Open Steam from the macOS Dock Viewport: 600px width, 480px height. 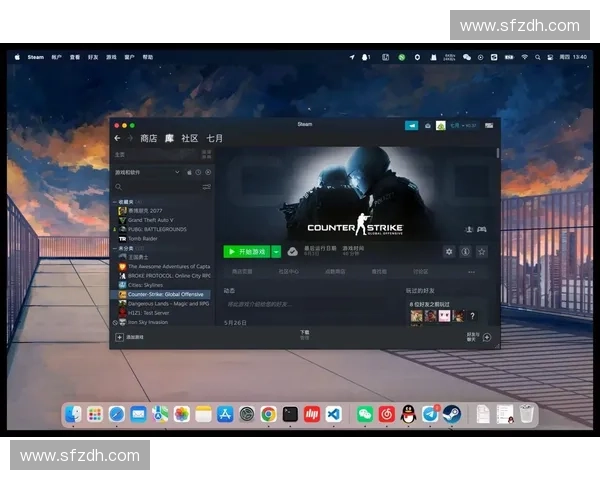click(451, 413)
